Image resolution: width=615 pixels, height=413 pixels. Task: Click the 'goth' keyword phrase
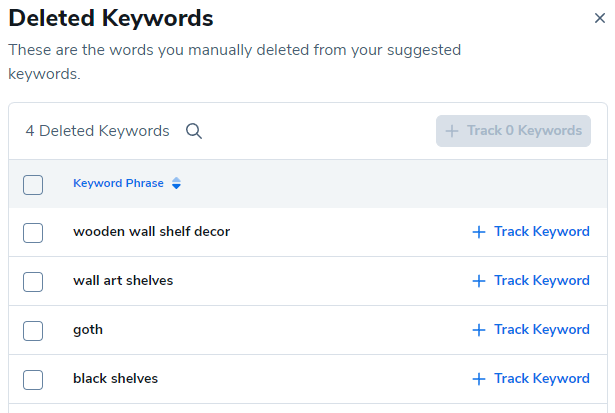[x=88, y=330]
